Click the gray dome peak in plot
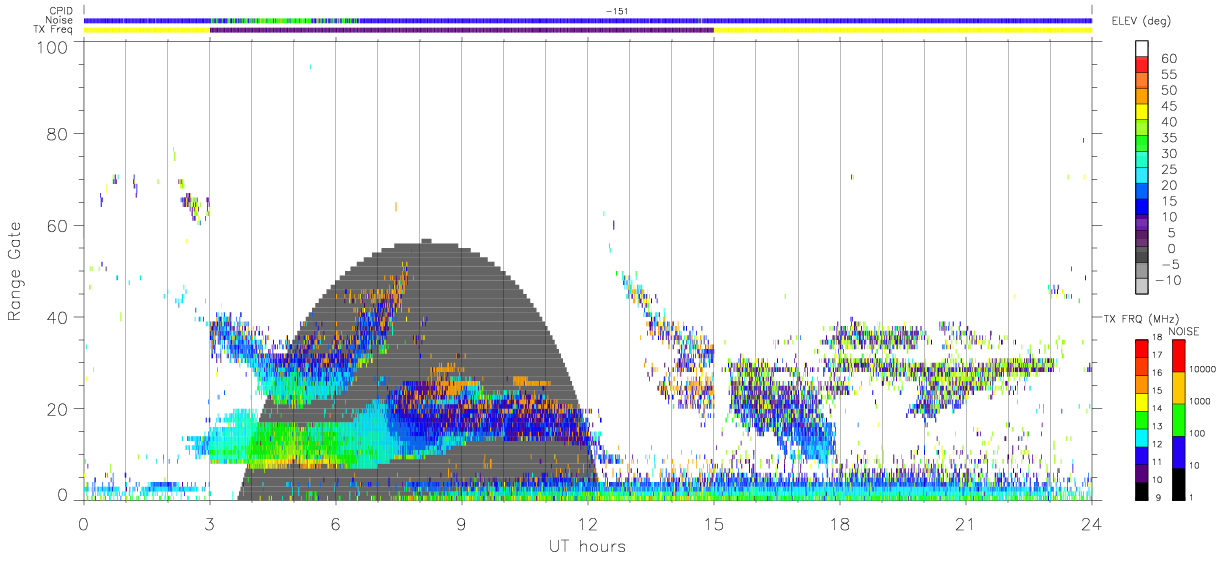 click(426, 241)
